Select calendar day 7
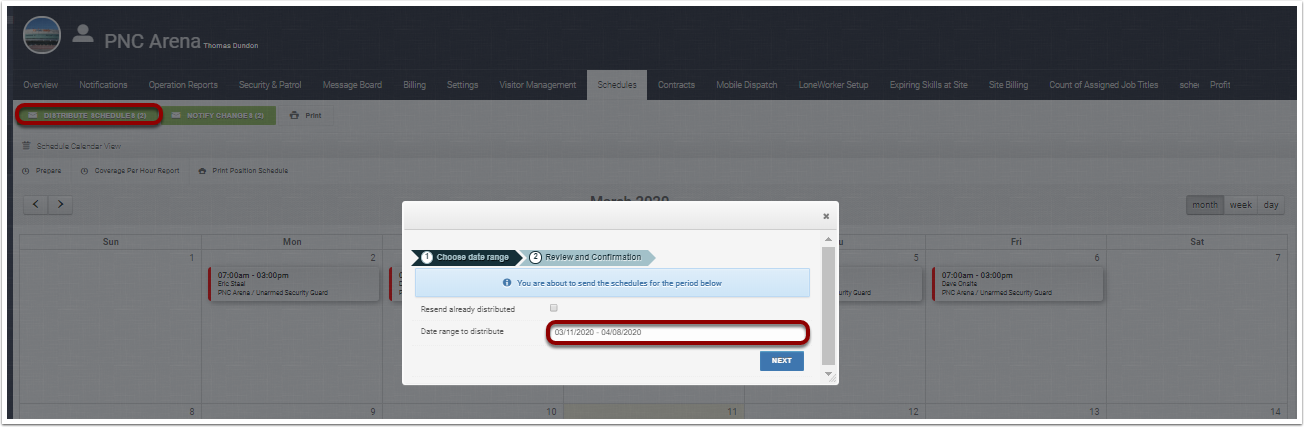This screenshot has width=1304, height=427. pyautogui.click(x=1277, y=258)
